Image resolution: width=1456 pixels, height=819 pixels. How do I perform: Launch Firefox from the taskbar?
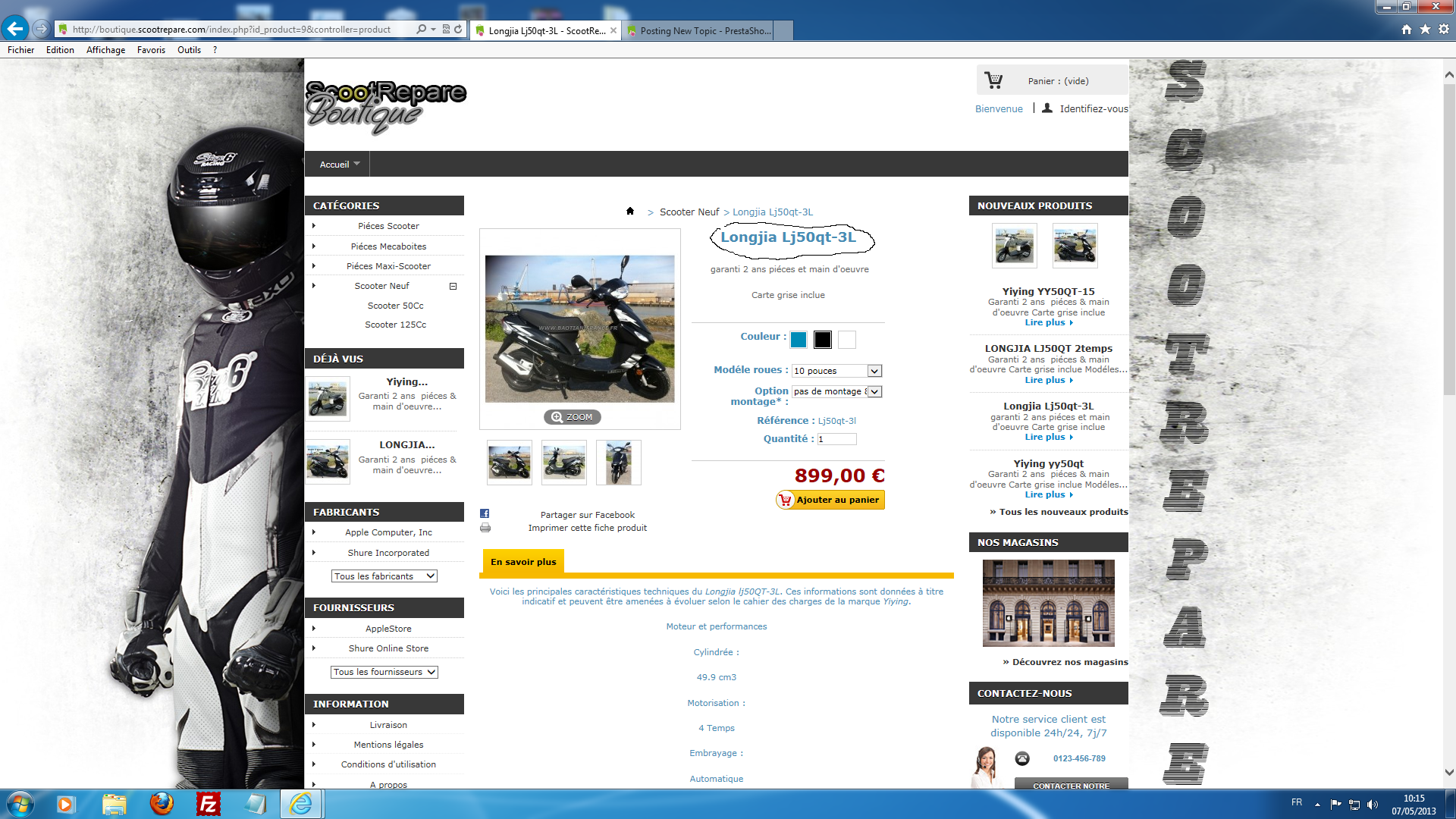(161, 804)
